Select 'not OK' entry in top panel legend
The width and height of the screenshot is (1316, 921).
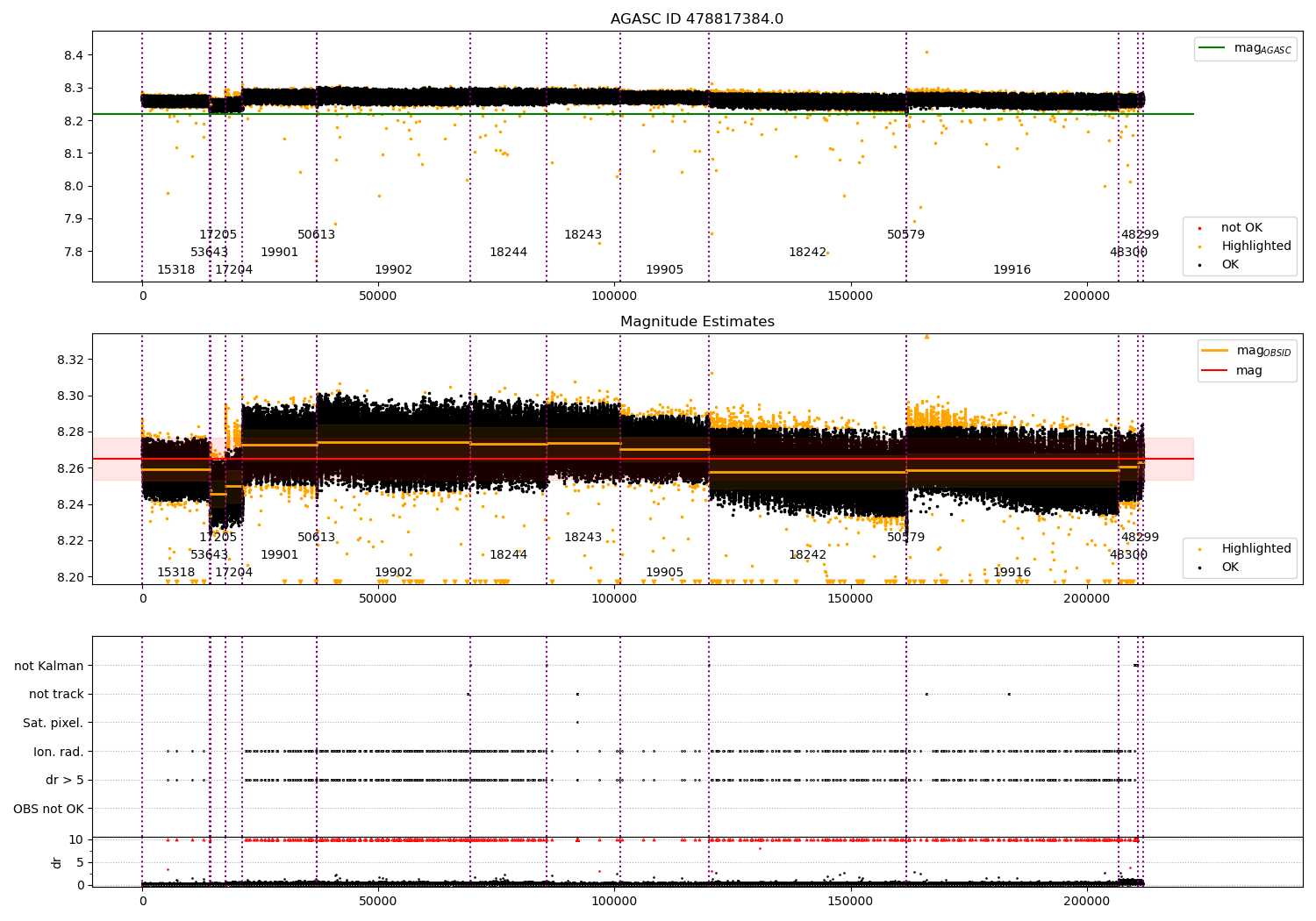tap(1241, 228)
